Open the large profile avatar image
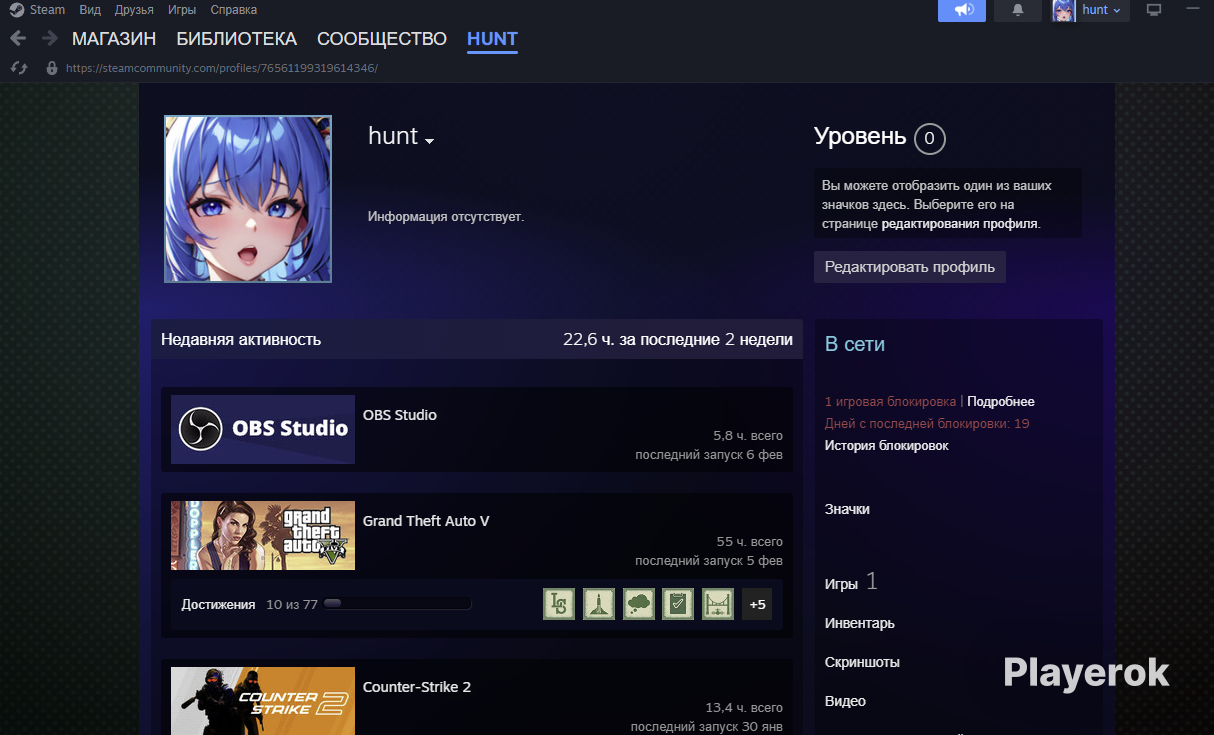1214x735 pixels. coord(248,199)
